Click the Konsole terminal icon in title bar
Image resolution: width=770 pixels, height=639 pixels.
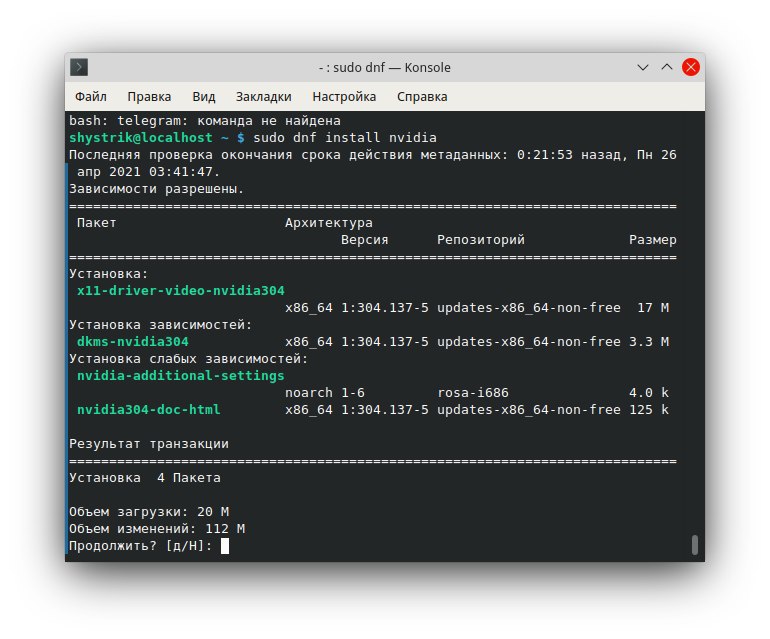[79, 67]
